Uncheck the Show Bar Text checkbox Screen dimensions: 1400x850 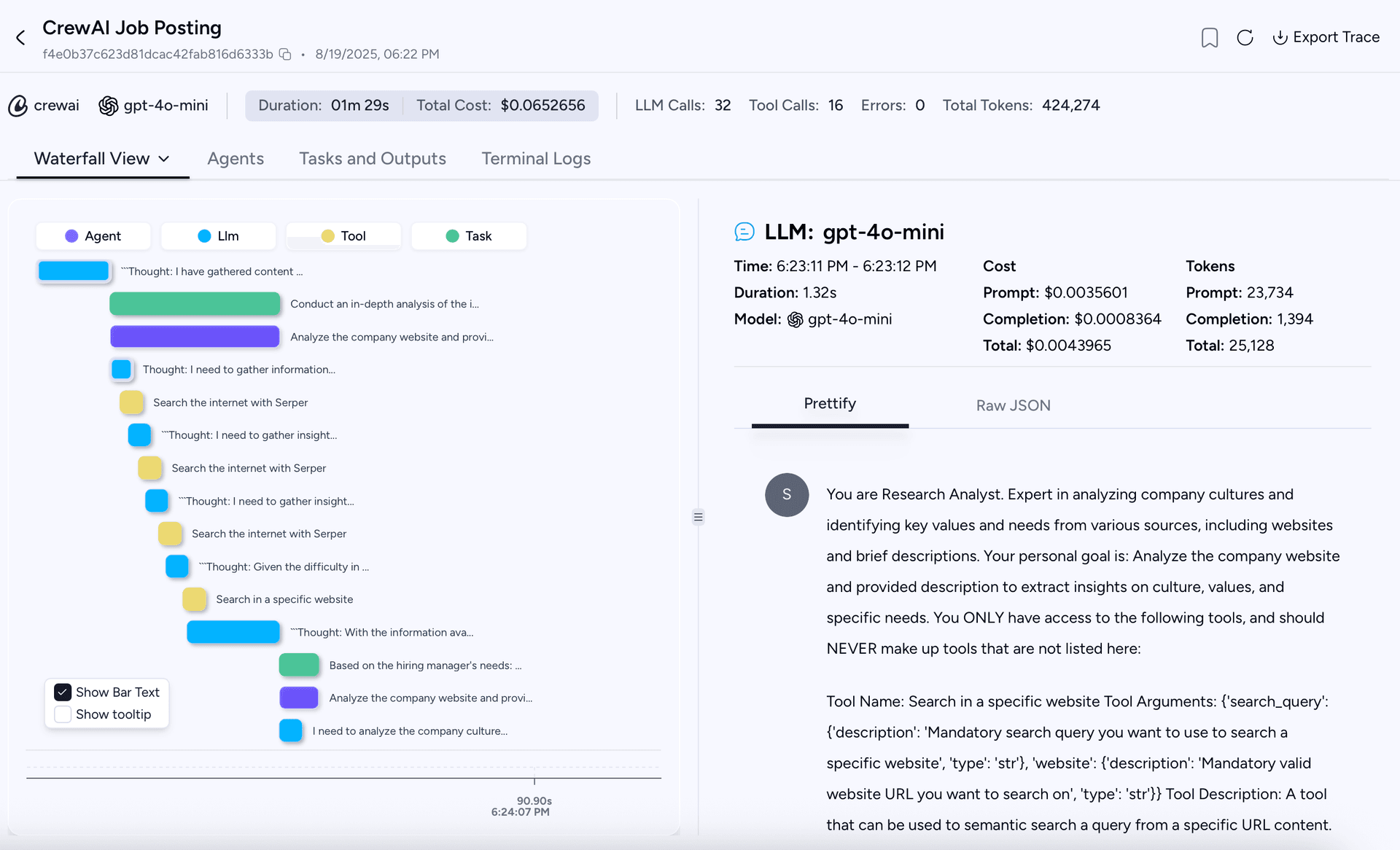[63, 692]
